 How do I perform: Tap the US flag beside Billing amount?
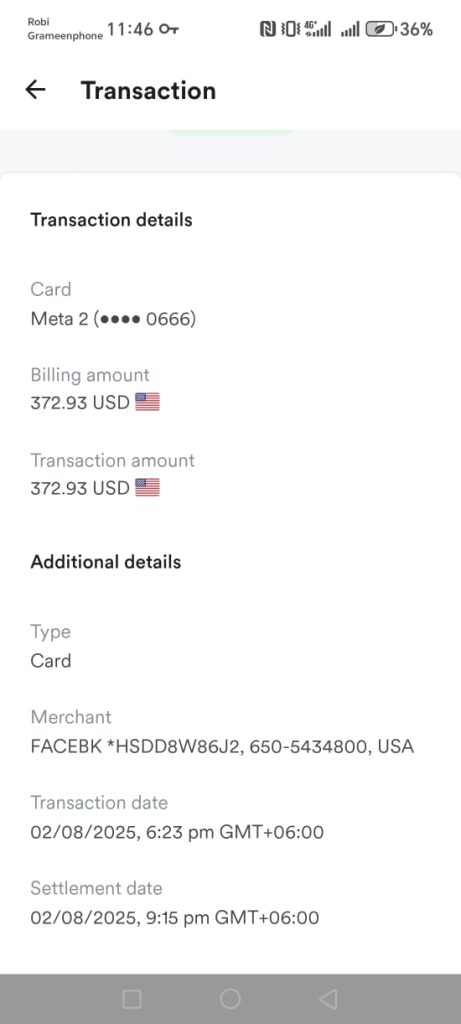coord(148,402)
